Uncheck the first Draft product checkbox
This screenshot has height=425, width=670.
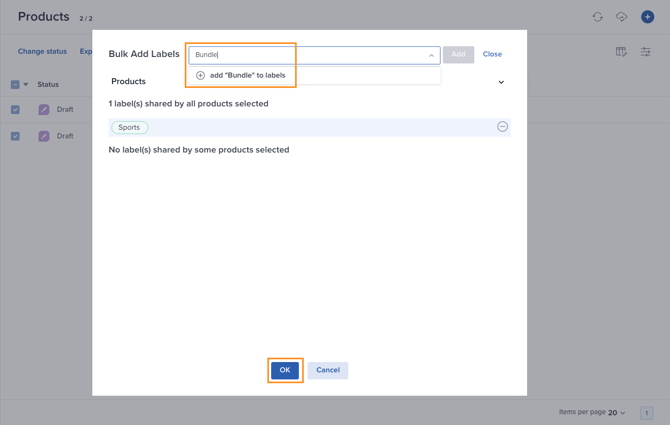click(x=15, y=110)
